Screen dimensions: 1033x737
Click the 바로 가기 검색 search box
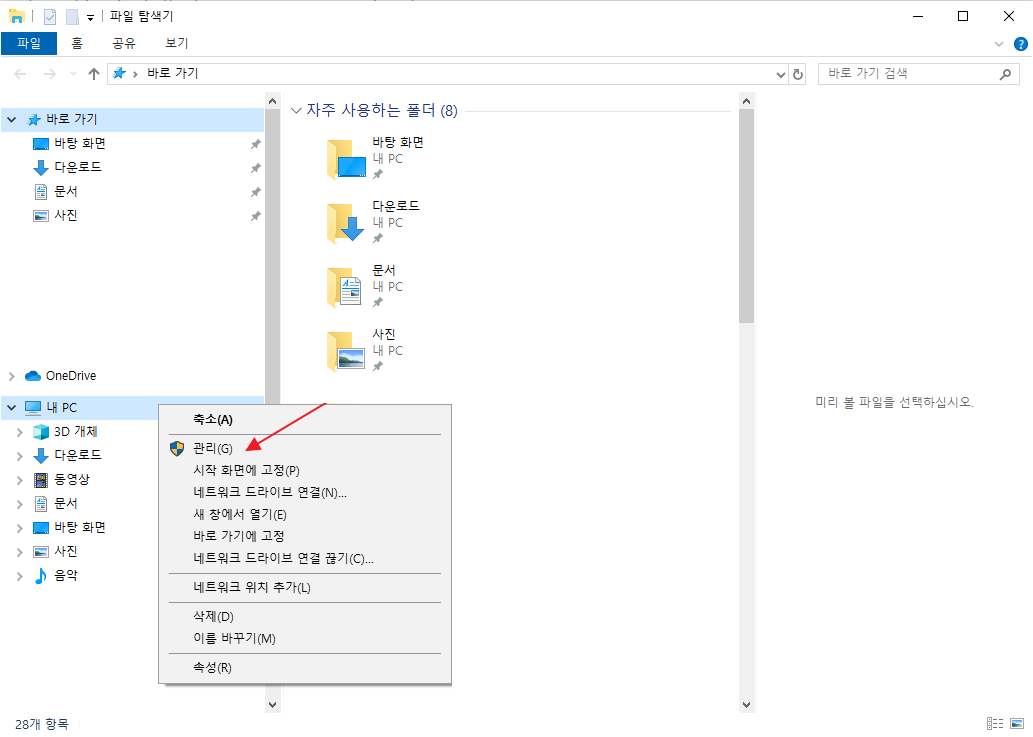(x=918, y=74)
